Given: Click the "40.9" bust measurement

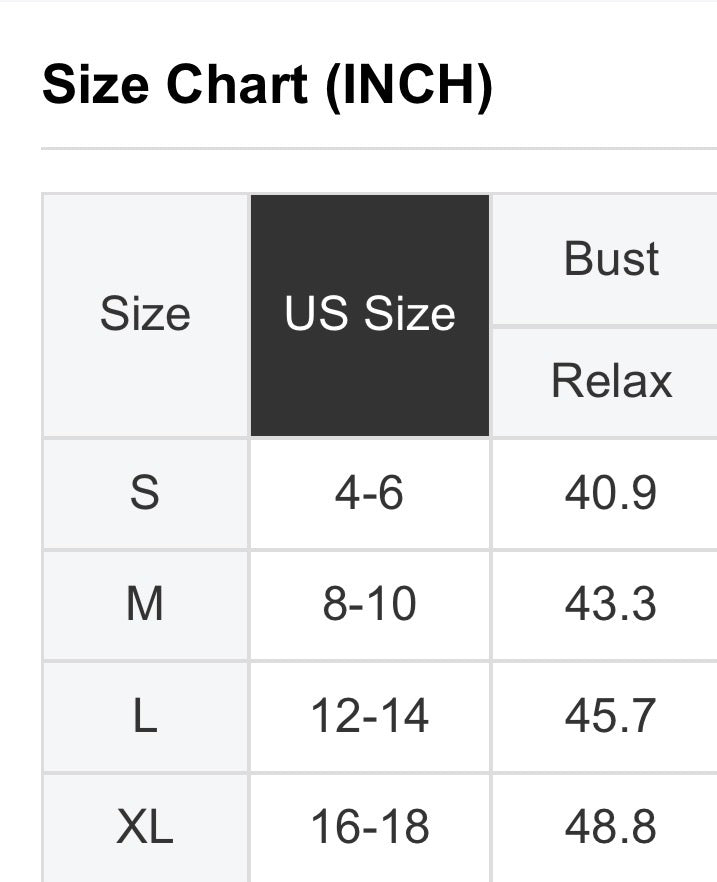Looking at the screenshot, I should (611, 493).
